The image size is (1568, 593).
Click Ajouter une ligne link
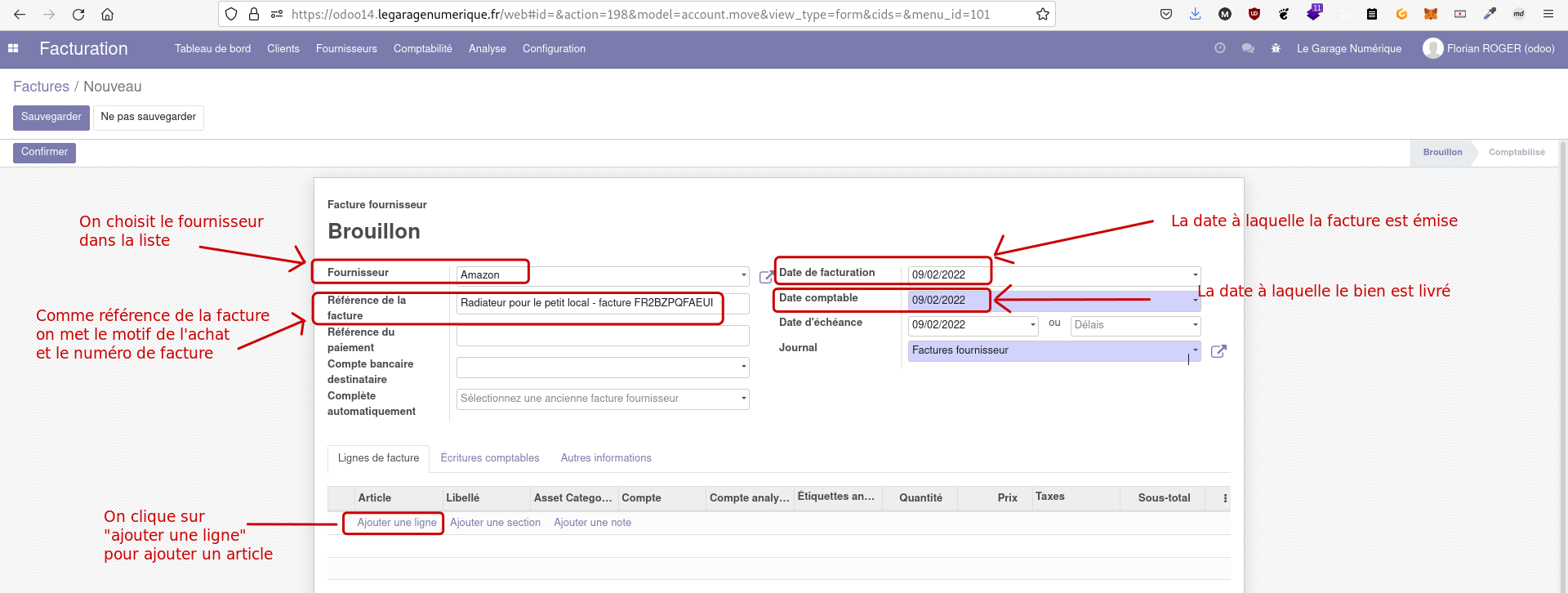[x=397, y=523]
